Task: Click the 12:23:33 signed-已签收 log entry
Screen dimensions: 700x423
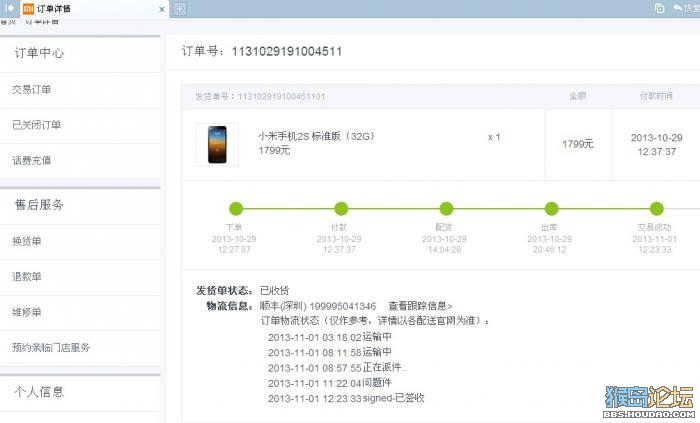Action: pos(346,398)
